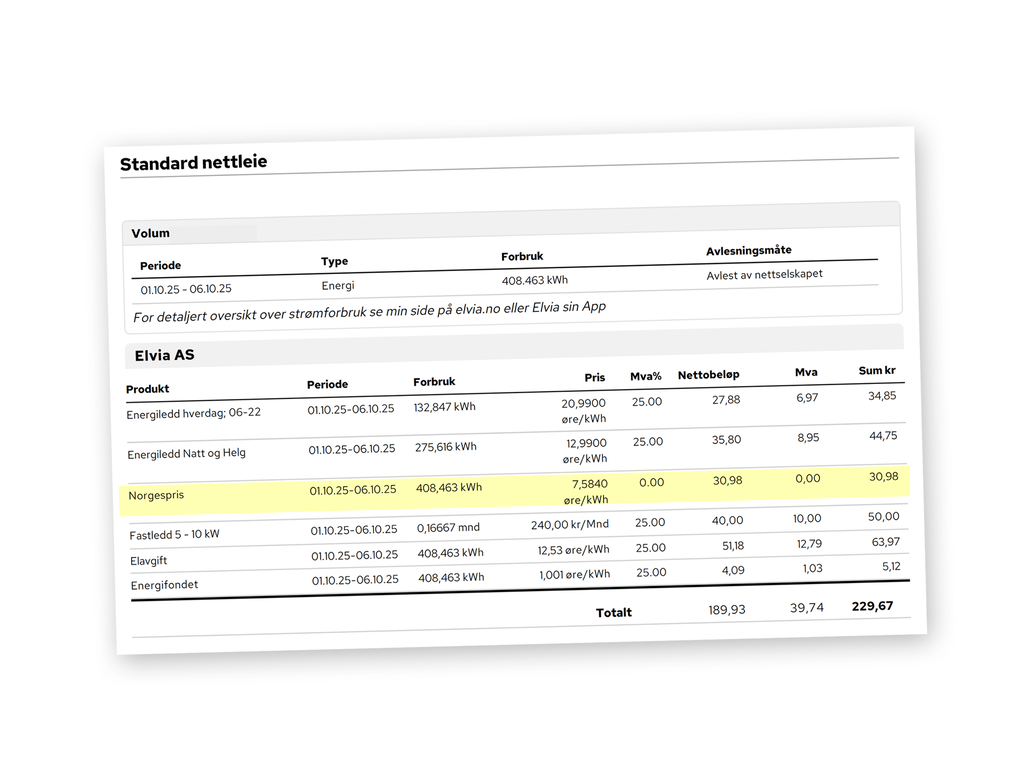
Task: Select the yellow highlighted Norgespris label
Action: click(156, 495)
